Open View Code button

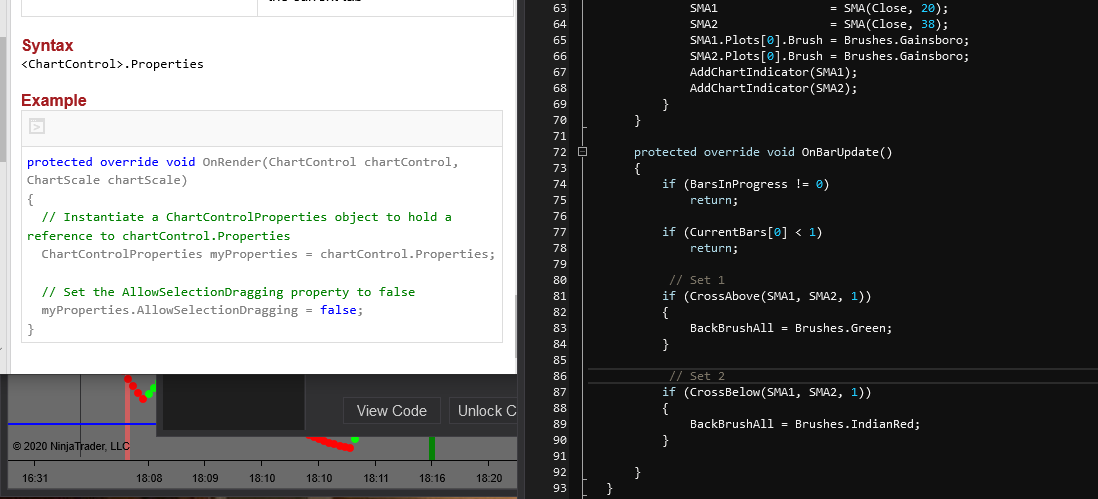[x=391, y=411]
